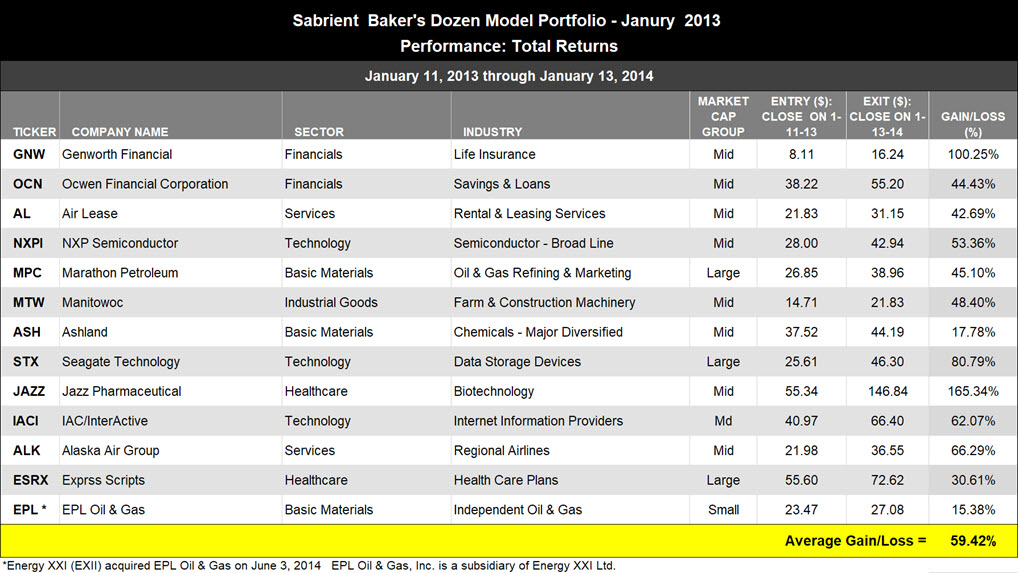Select the 59.42% average value
This screenshot has width=1019, height=573.
click(973, 541)
